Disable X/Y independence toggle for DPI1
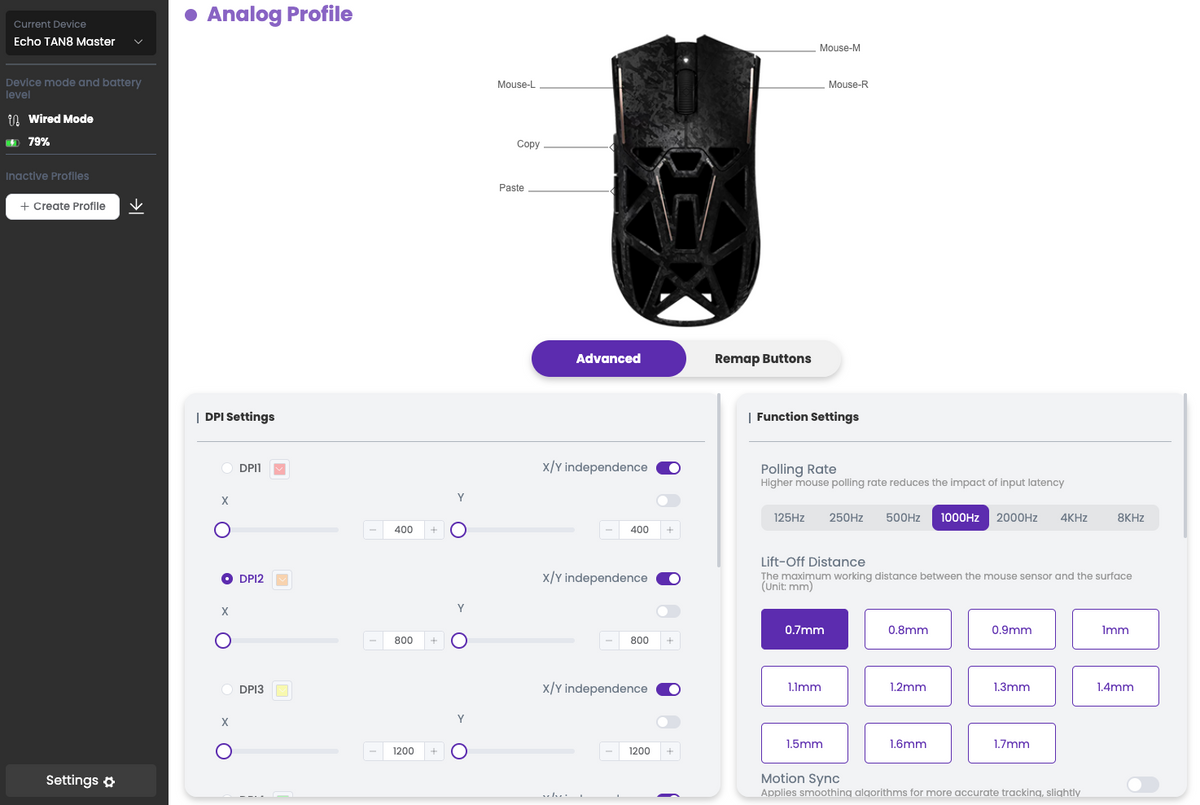This screenshot has height=805, width=1200. click(x=668, y=468)
